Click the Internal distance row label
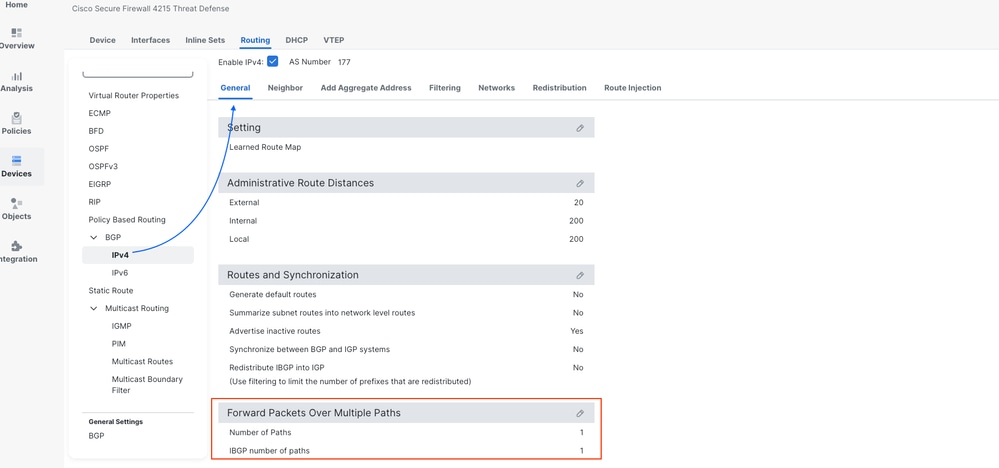 click(x=243, y=221)
